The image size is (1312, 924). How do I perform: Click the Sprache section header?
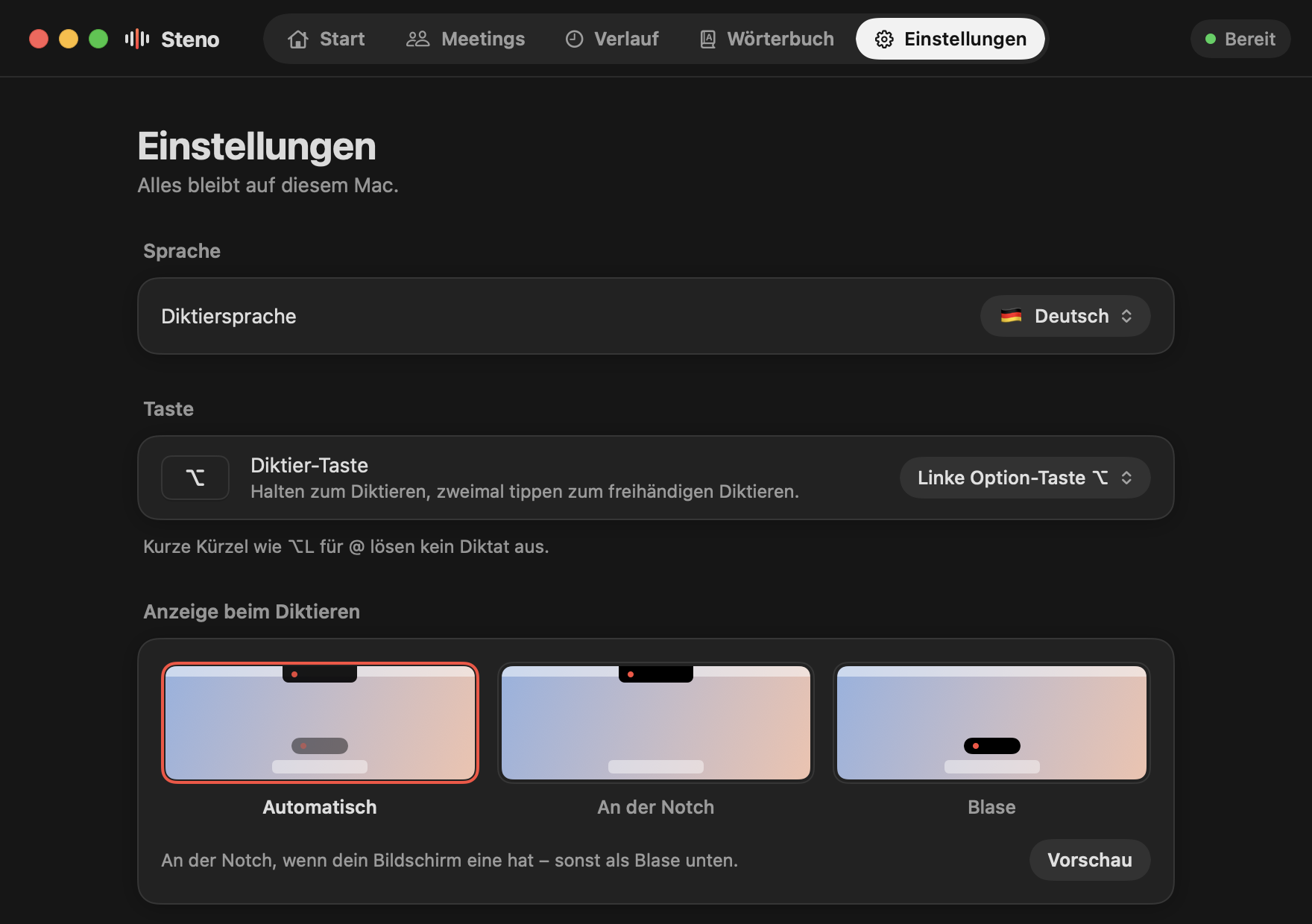point(182,250)
